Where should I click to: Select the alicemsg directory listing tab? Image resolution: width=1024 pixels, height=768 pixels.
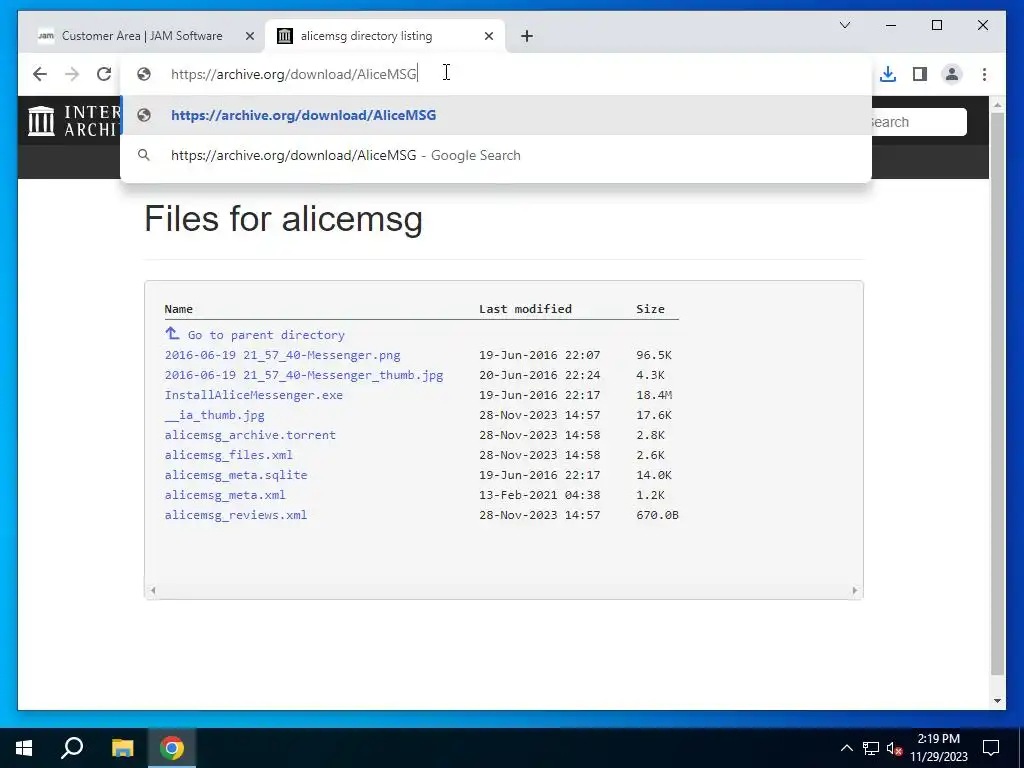[385, 36]
